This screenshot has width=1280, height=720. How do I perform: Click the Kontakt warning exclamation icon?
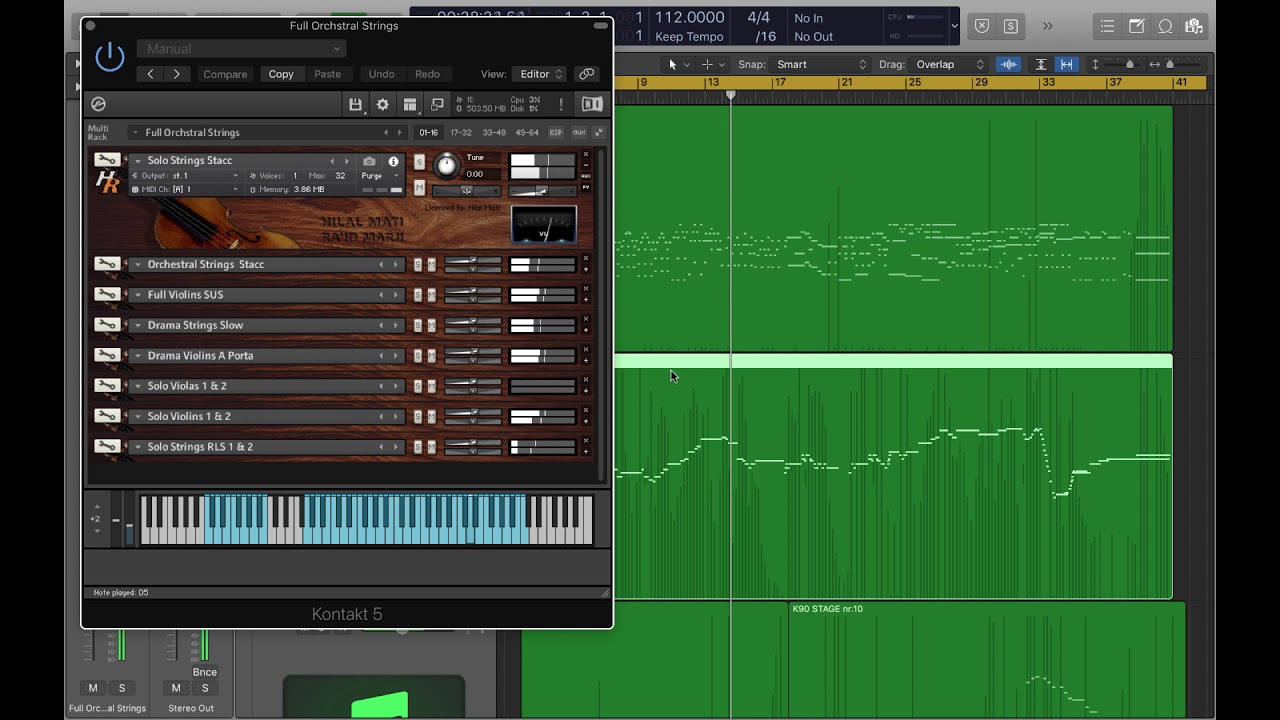point(561,104)
